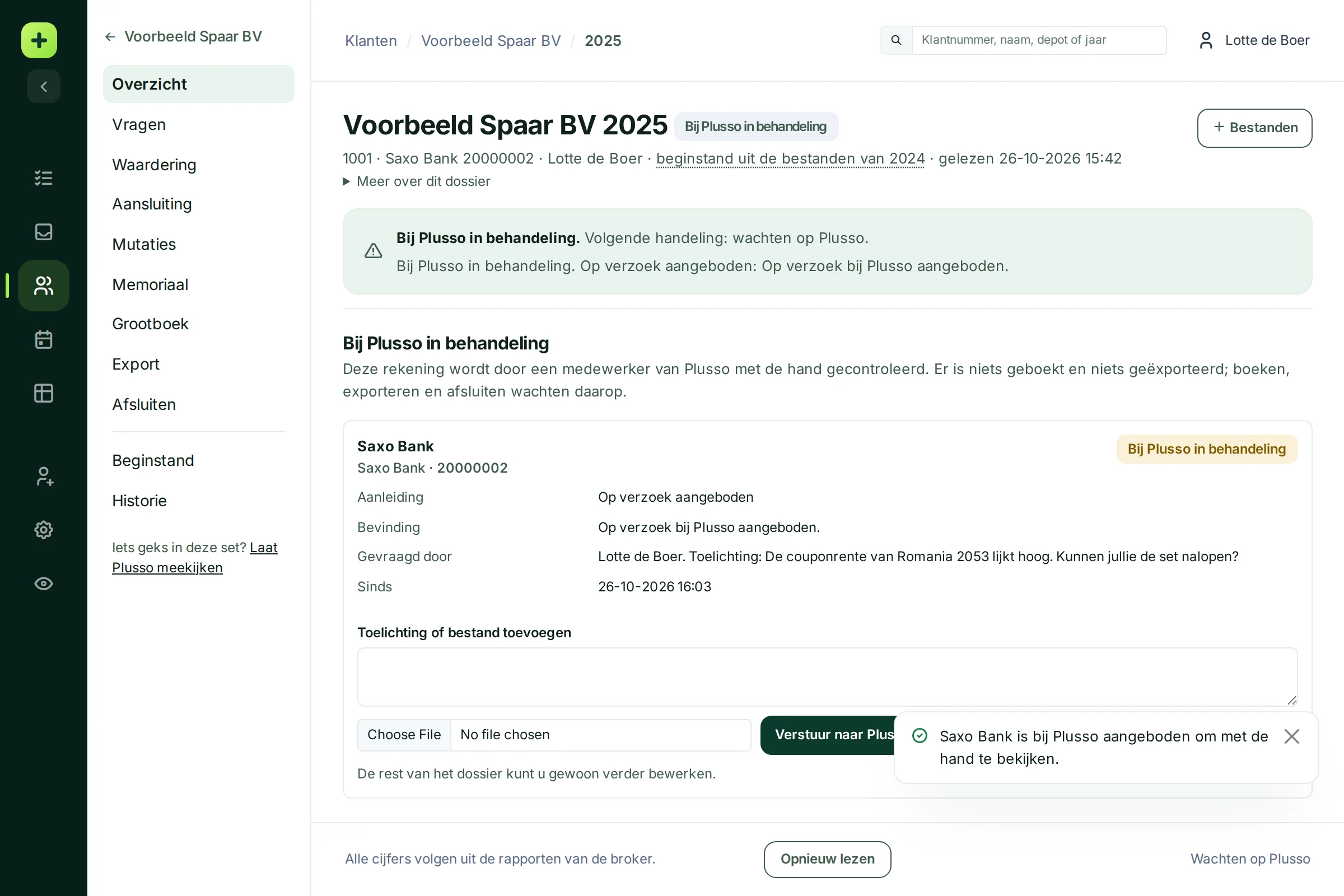Focus the Toelichting text area
The image size is (1344, 896).
pos(827,676)
